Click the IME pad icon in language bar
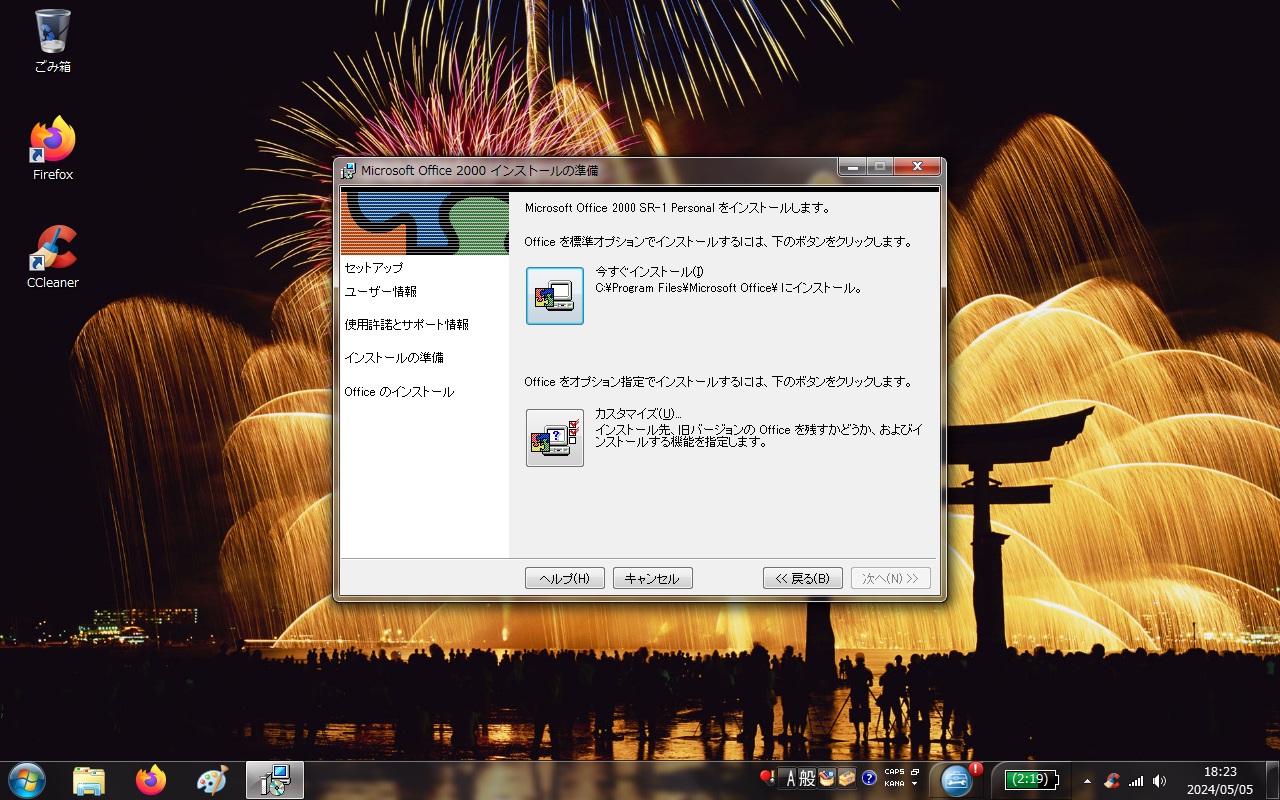Image resolution: width=1280 pixels, height=800 pixels. tap(827, 778)
